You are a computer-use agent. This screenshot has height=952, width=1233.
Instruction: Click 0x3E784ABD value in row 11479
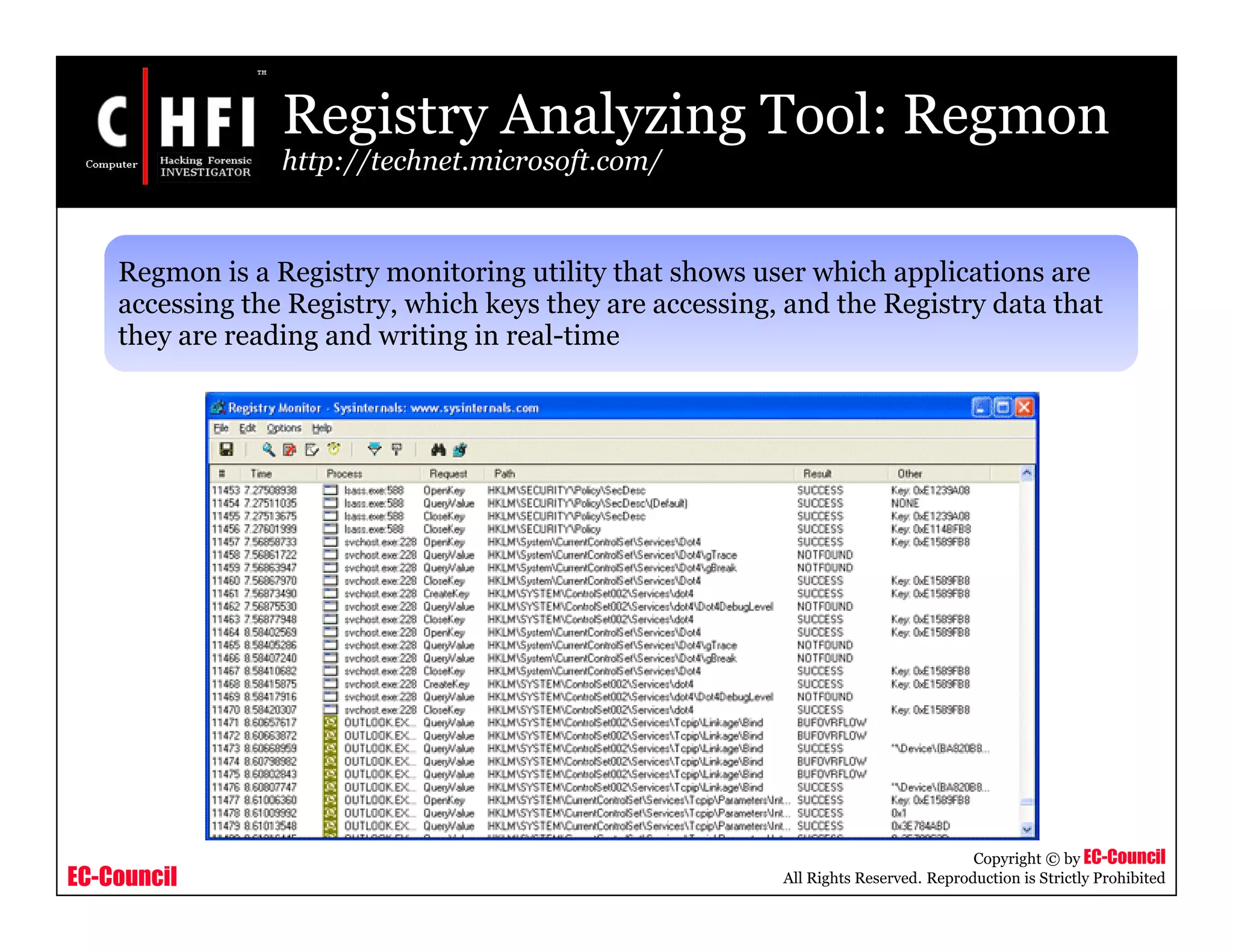[x=920, y=826]
